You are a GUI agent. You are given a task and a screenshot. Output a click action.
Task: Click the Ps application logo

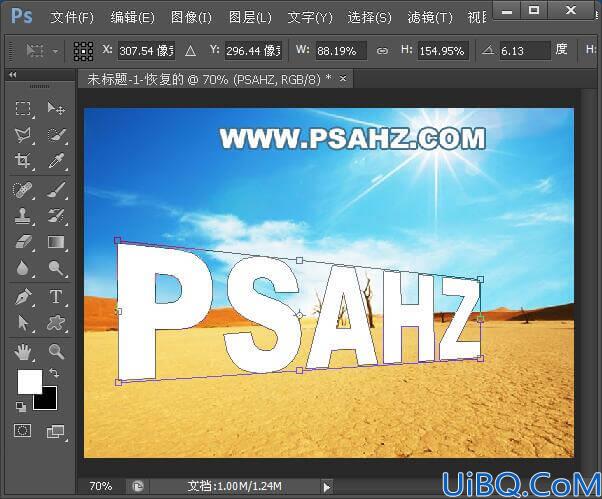[x=22, y=16]
